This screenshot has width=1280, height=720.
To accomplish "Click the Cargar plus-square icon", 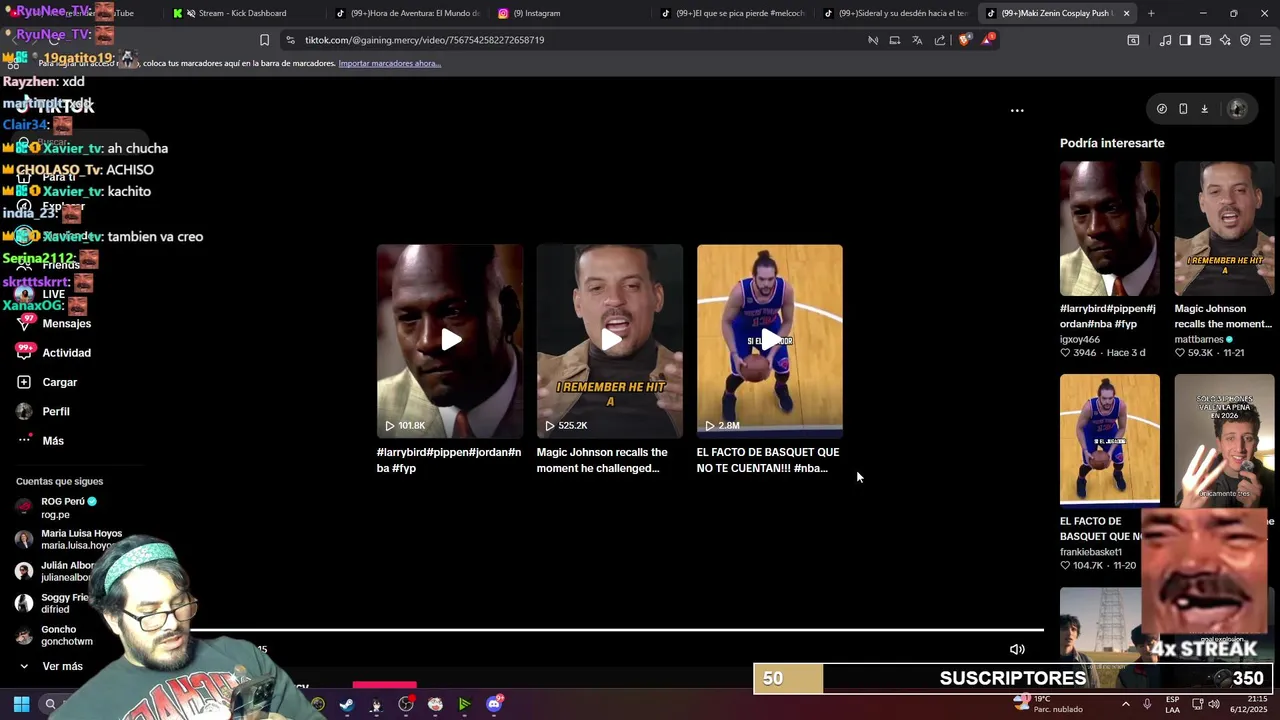I will click(24, 382).
